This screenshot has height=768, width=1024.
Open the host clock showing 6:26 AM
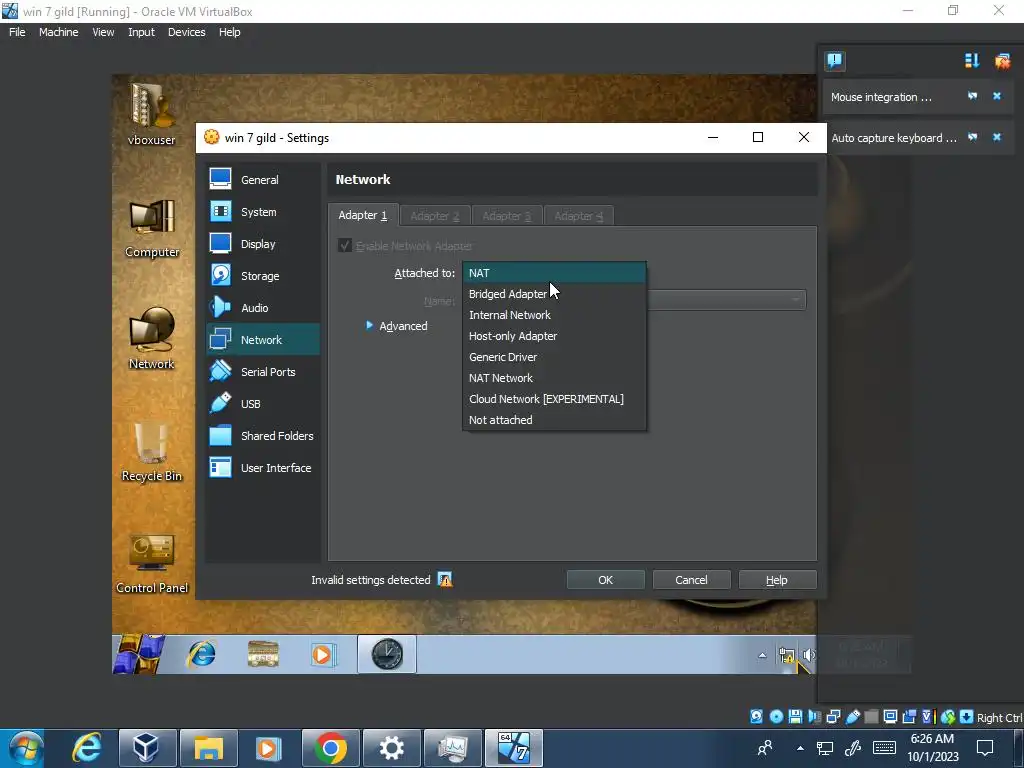(933, 748)
